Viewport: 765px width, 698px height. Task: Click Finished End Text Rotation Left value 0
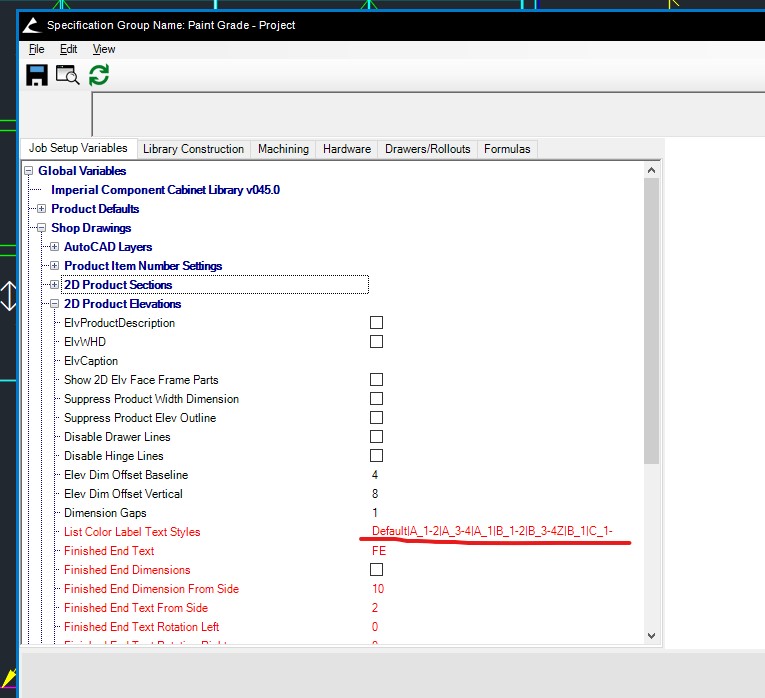click(375, 627)
